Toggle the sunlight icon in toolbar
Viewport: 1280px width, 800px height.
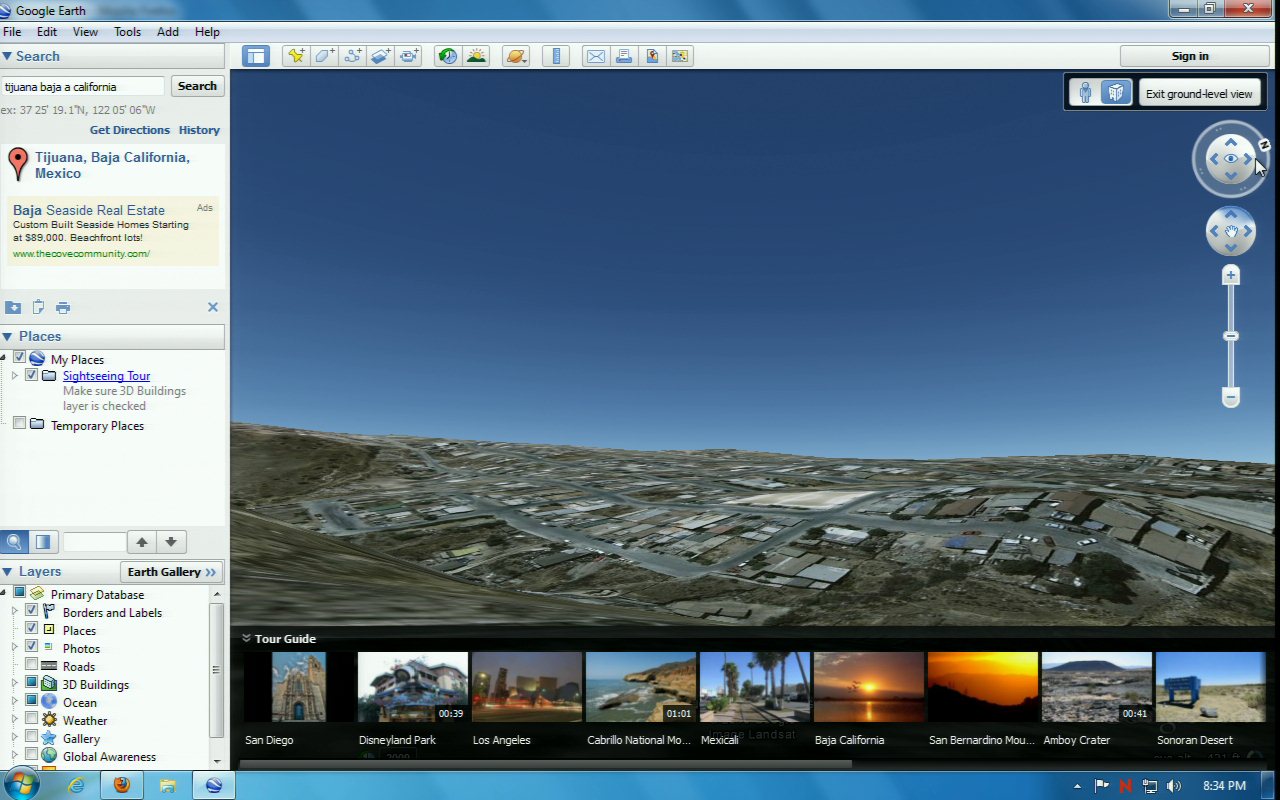pos(476,56)
